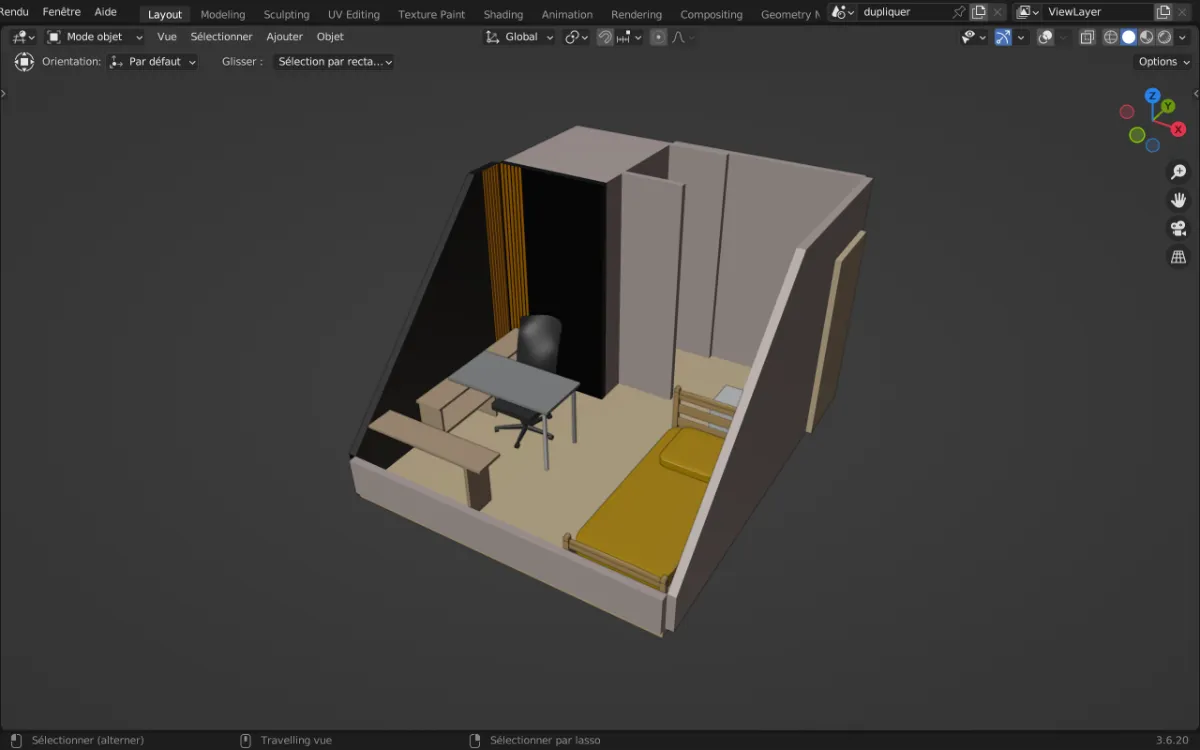The height and width of the screenshot is (750, 1200).
Task: Pin the active editor with the pin icon
Action: 958,12
